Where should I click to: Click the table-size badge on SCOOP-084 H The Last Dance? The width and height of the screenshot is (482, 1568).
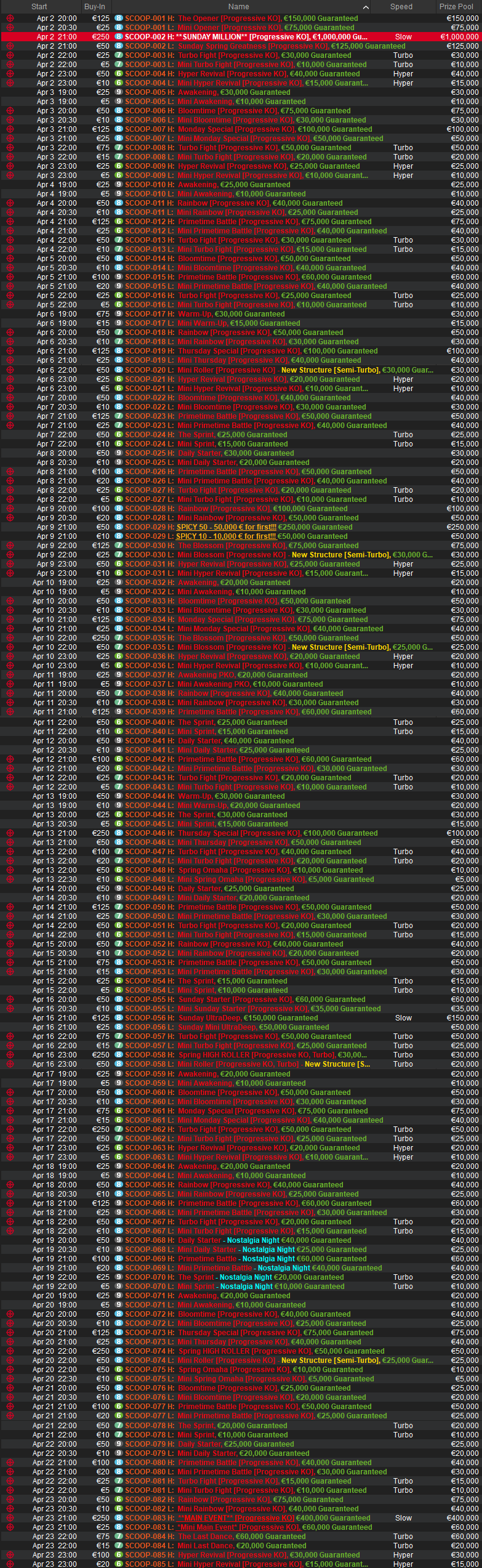(119, 1537)
